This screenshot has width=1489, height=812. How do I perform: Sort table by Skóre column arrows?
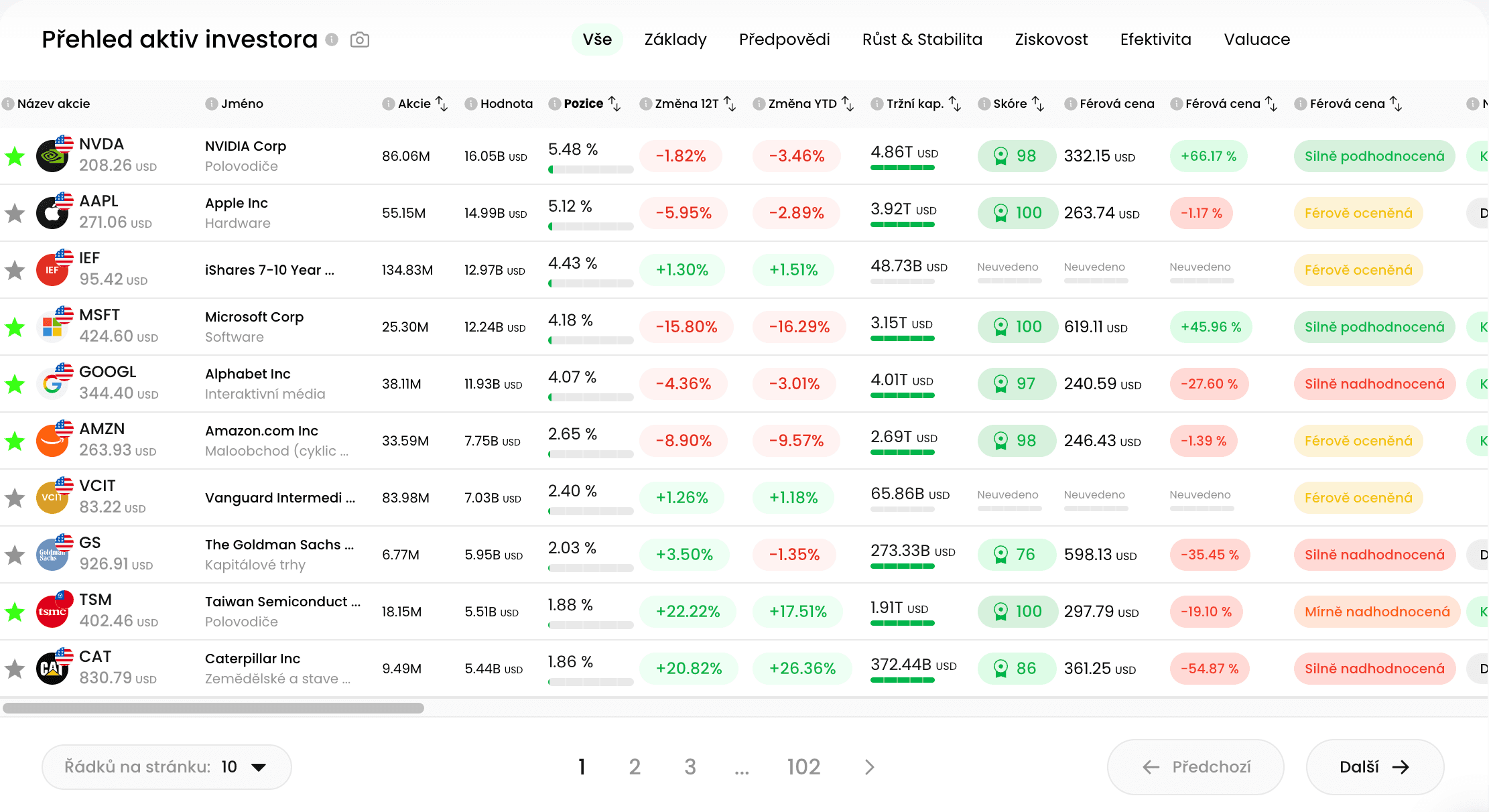(1038, 104)
